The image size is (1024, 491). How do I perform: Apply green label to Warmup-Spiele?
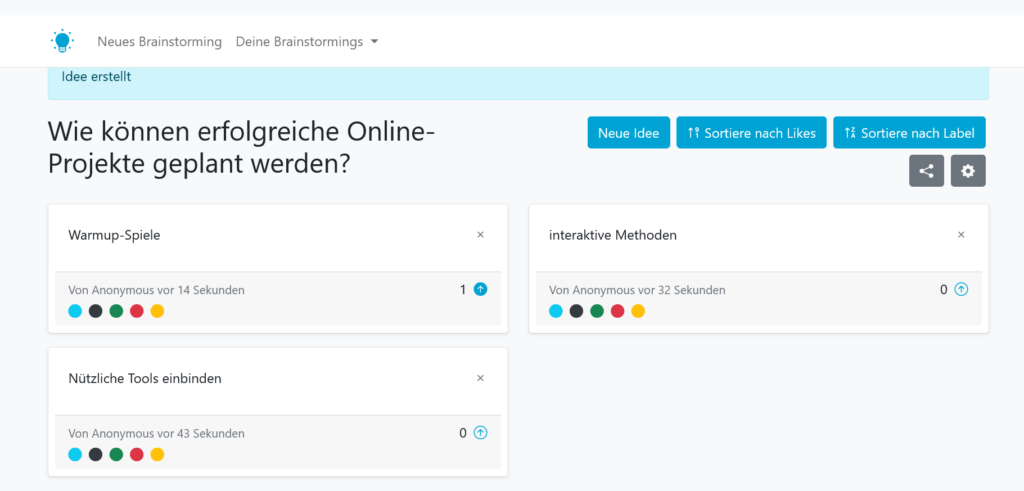[x=116, y=311]
